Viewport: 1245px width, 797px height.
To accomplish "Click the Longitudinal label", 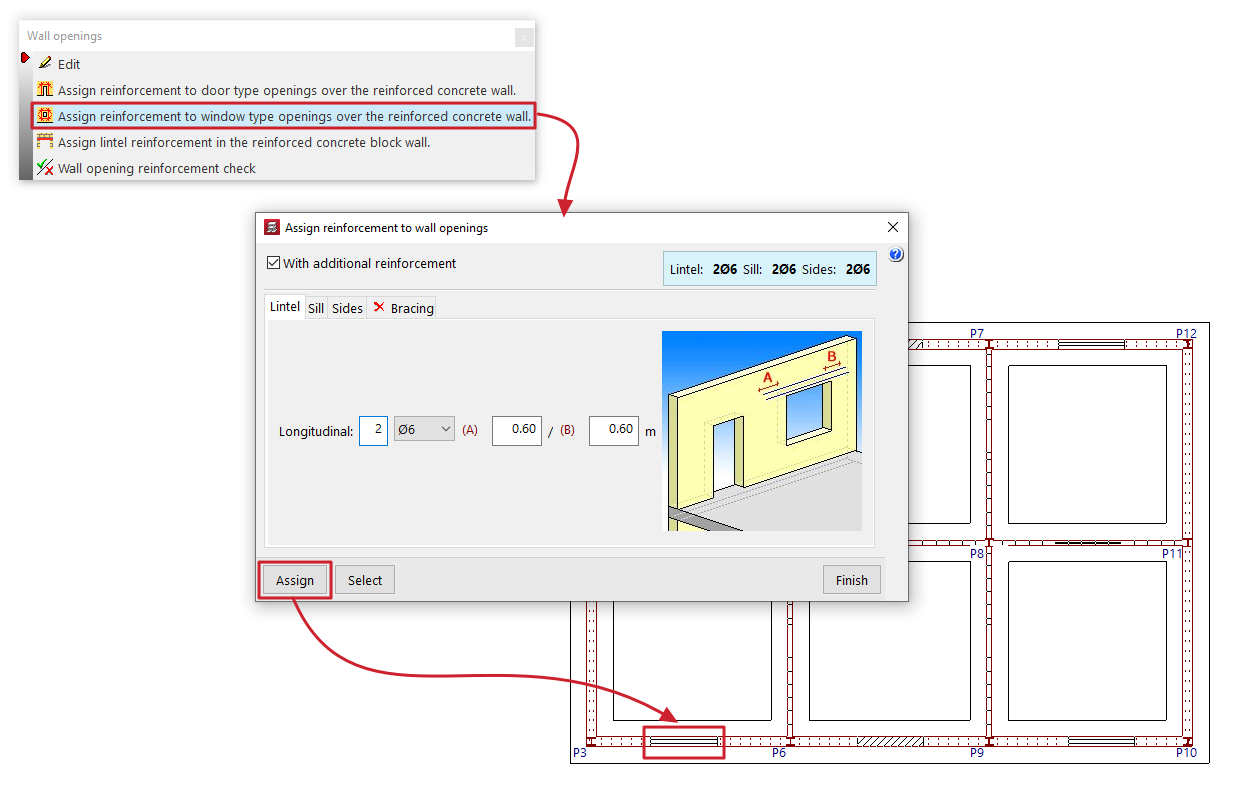I will pos(316,432).
